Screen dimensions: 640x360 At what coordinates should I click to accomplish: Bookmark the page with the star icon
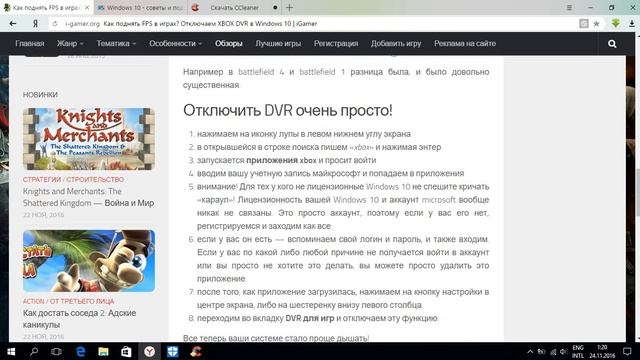596,24
